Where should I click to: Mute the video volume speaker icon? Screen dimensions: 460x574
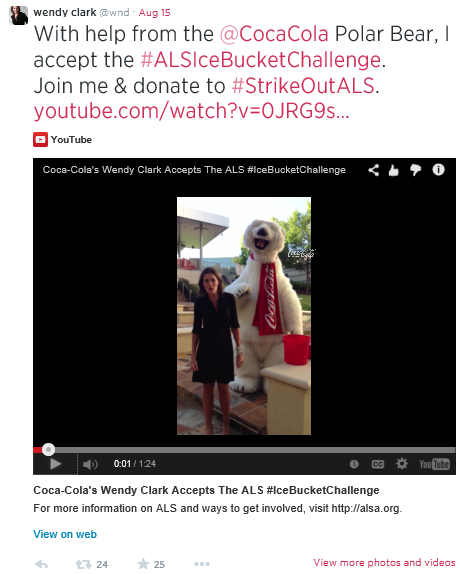tap(90, 464)
